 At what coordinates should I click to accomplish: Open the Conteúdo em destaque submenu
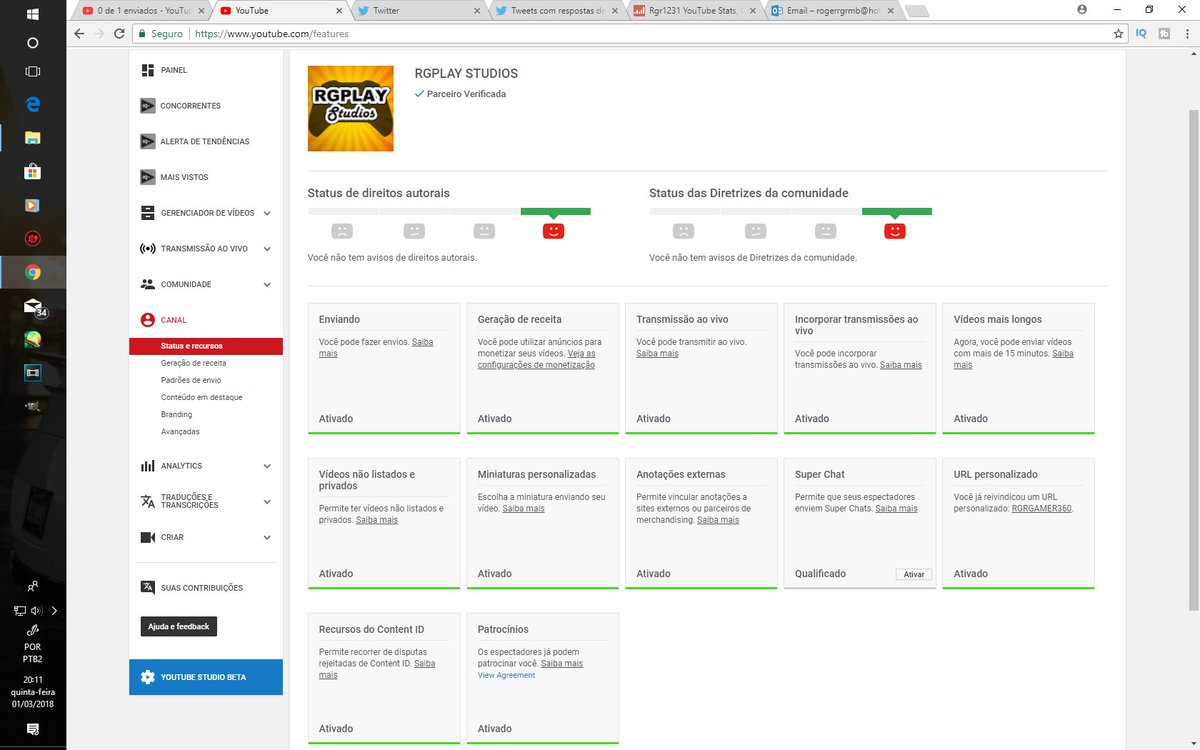pos(201,397)
